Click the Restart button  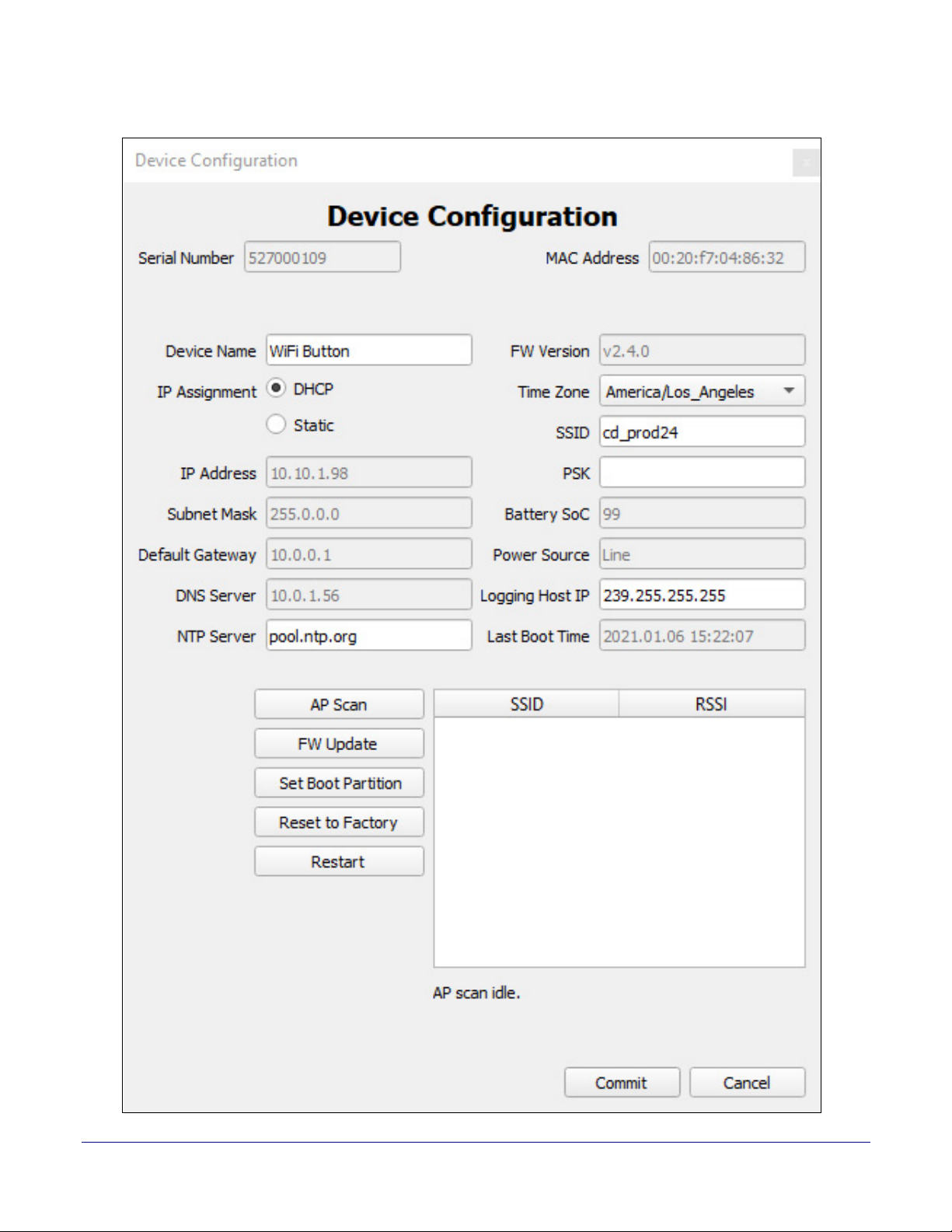coord(339,861)
